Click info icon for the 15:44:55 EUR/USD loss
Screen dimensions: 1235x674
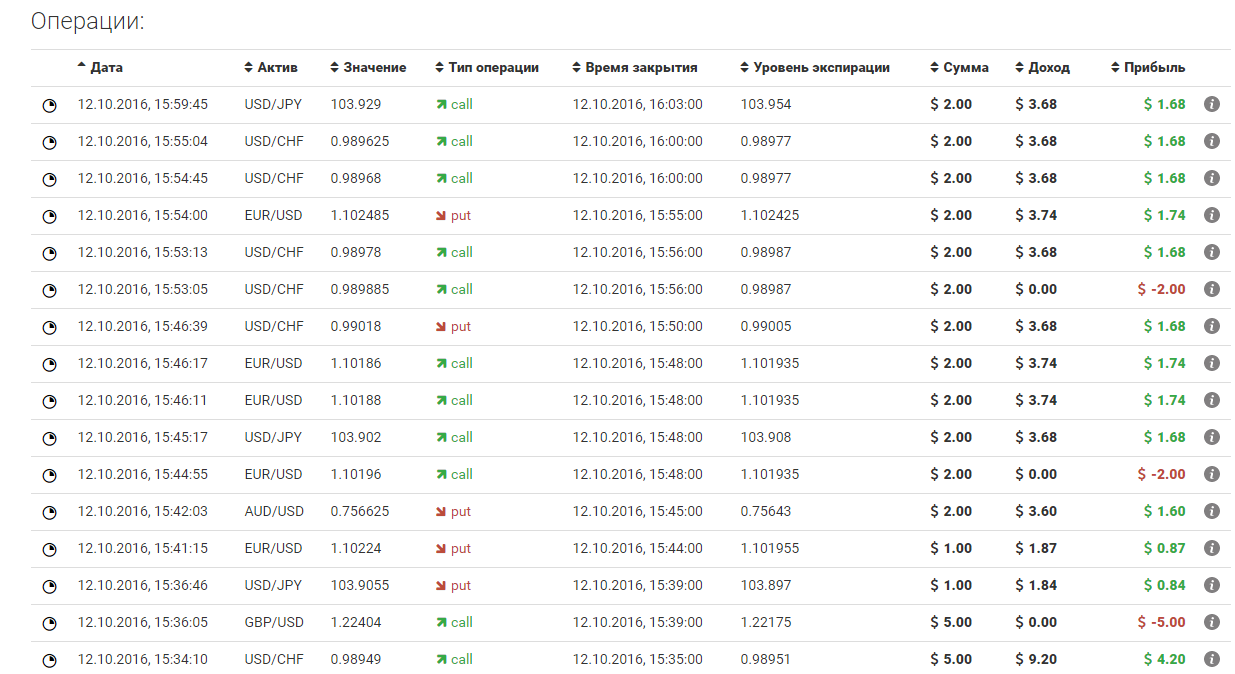[1211, 474]
